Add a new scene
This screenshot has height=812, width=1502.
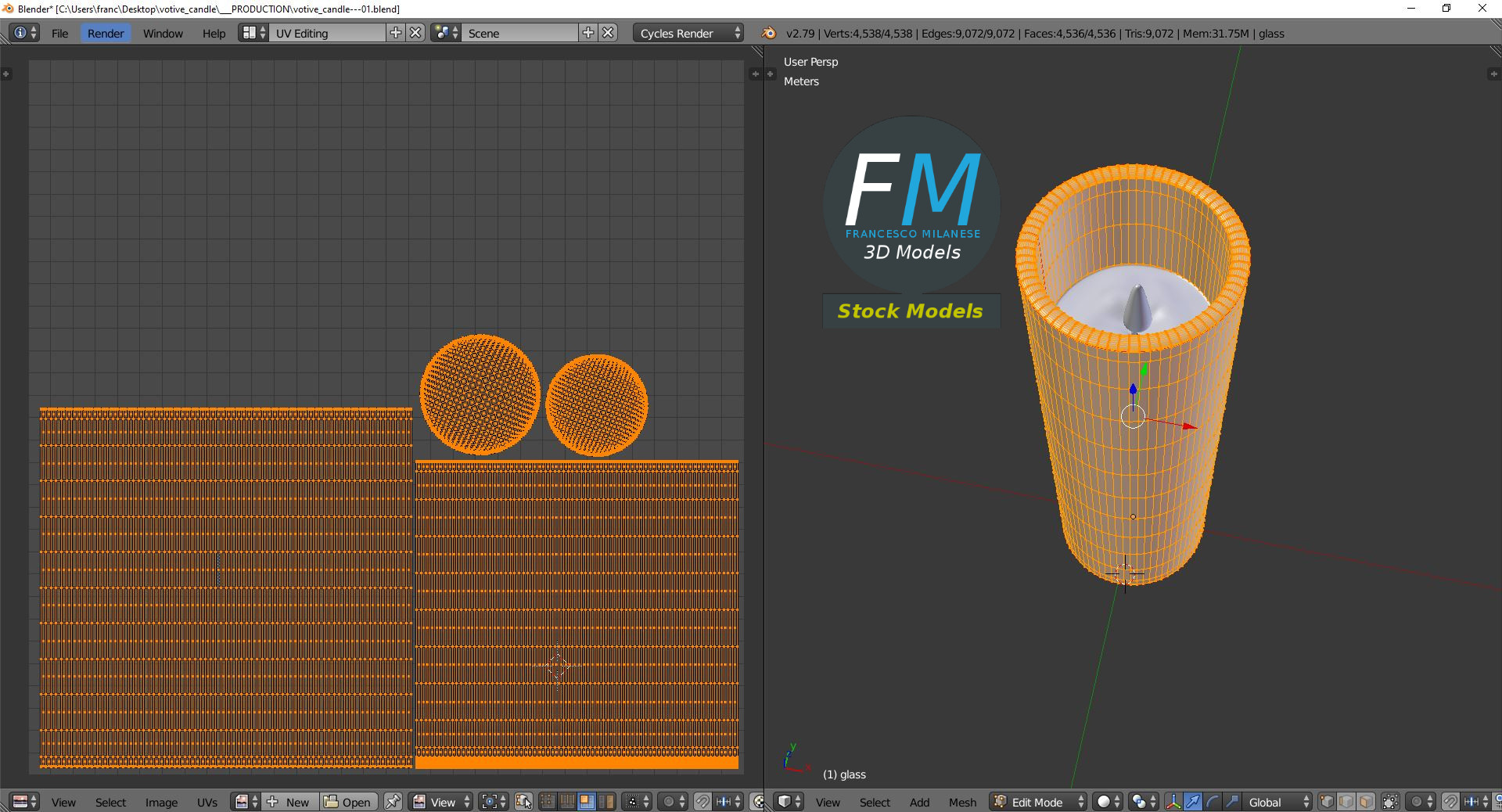[588, 33]
